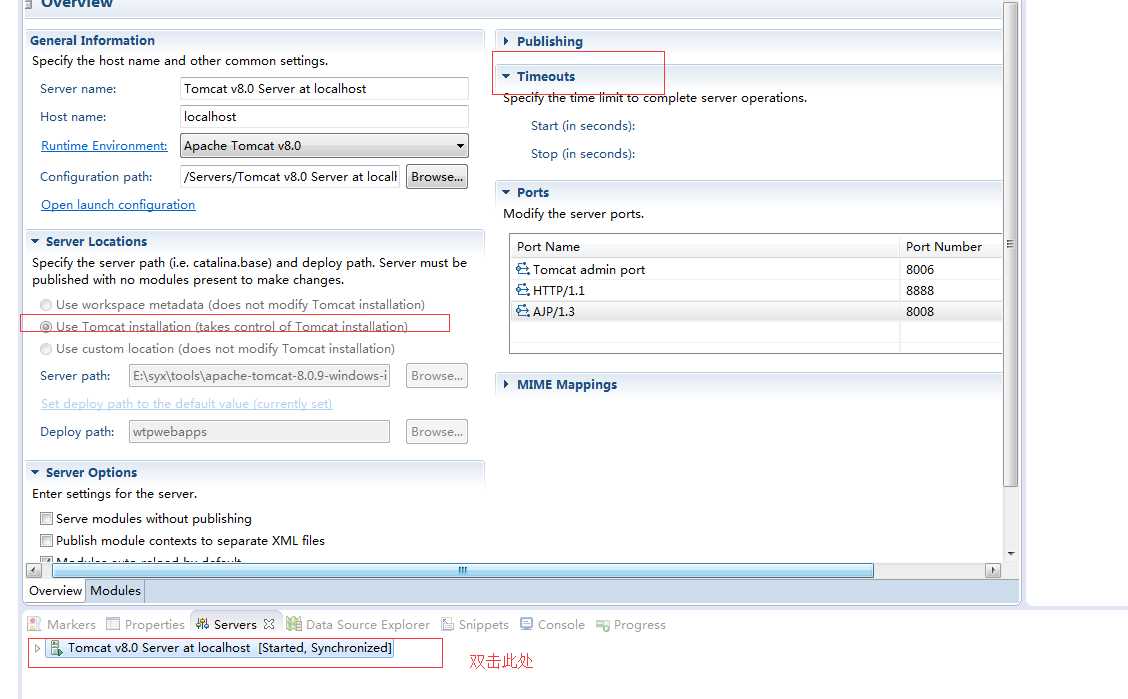Collapse the Timeouts section
The image size is (1128, 699).
point(506,76)
